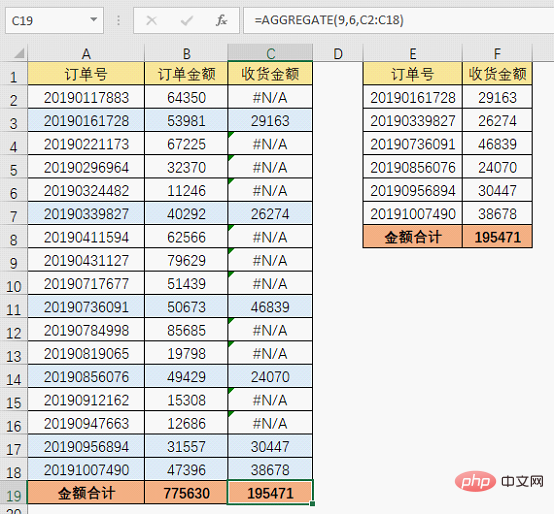Viewport: 554px width, 514px height.
Task: Select cell A7 with order 20190339827
Action: 86,214
